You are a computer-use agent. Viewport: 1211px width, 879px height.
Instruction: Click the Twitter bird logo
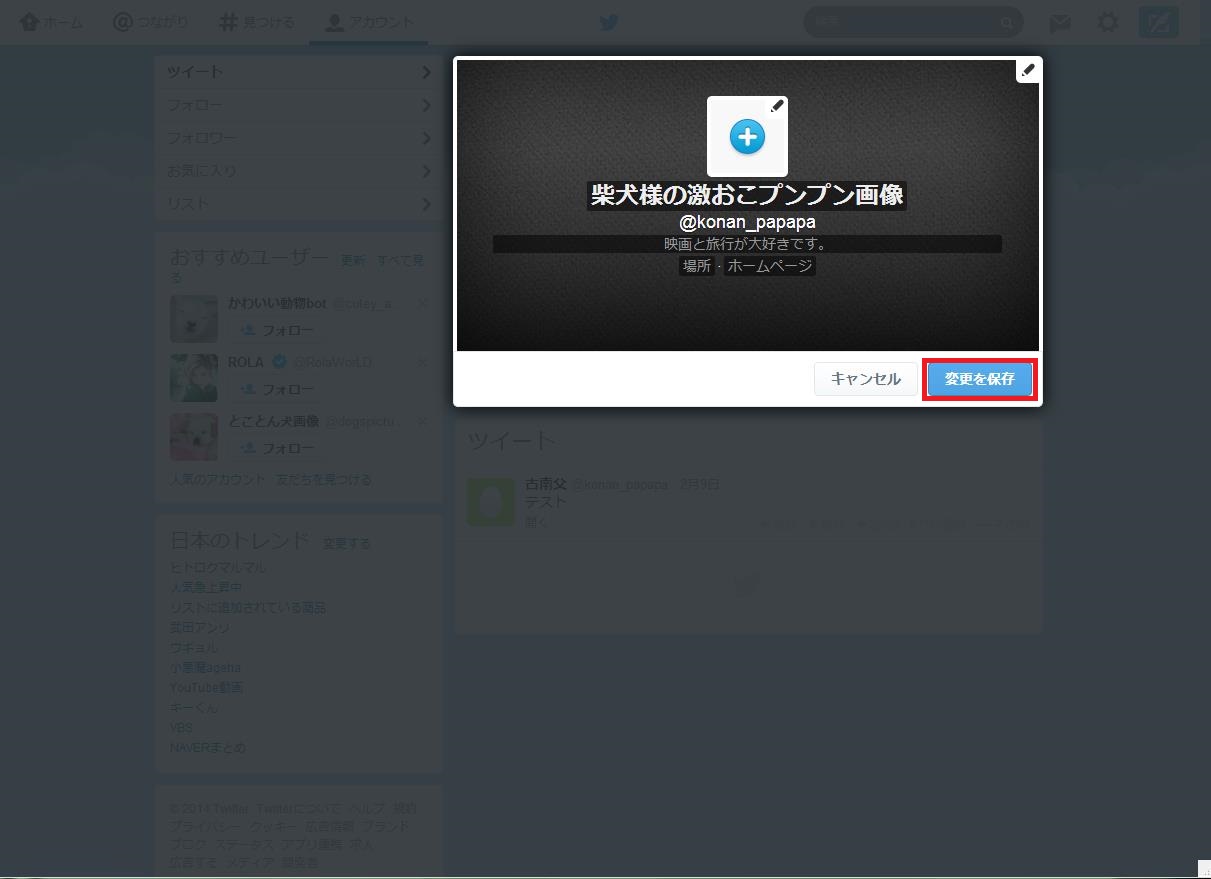click(608, 22)
